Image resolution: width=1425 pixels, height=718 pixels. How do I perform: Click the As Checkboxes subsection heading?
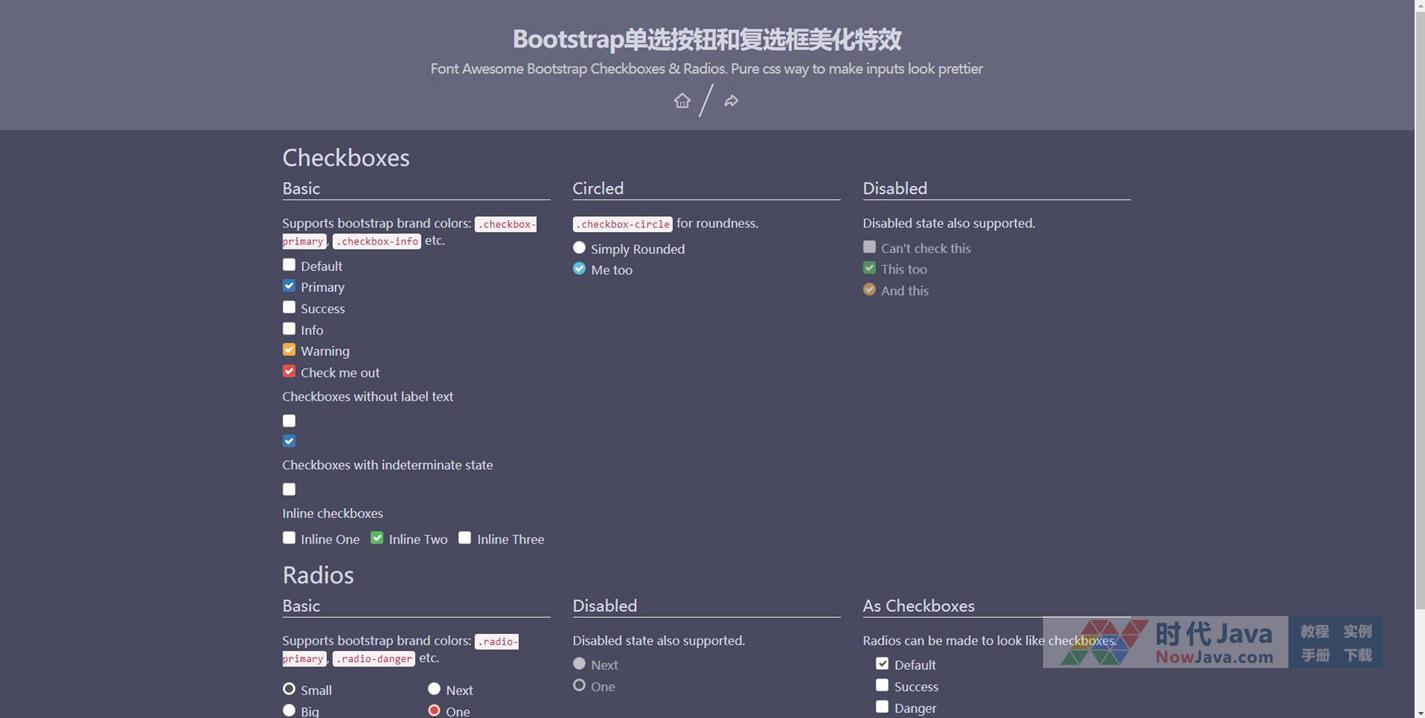click(x=919, y=606)
